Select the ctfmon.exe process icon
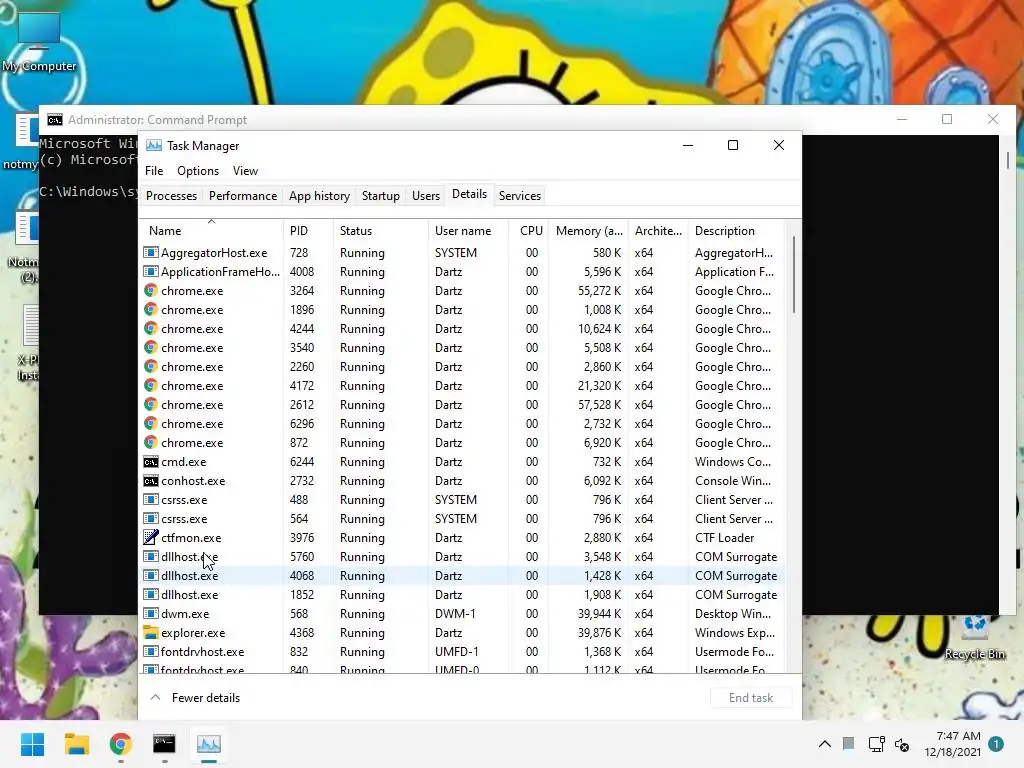Viewport: 1024px width, 768px height. click(151, 537)
